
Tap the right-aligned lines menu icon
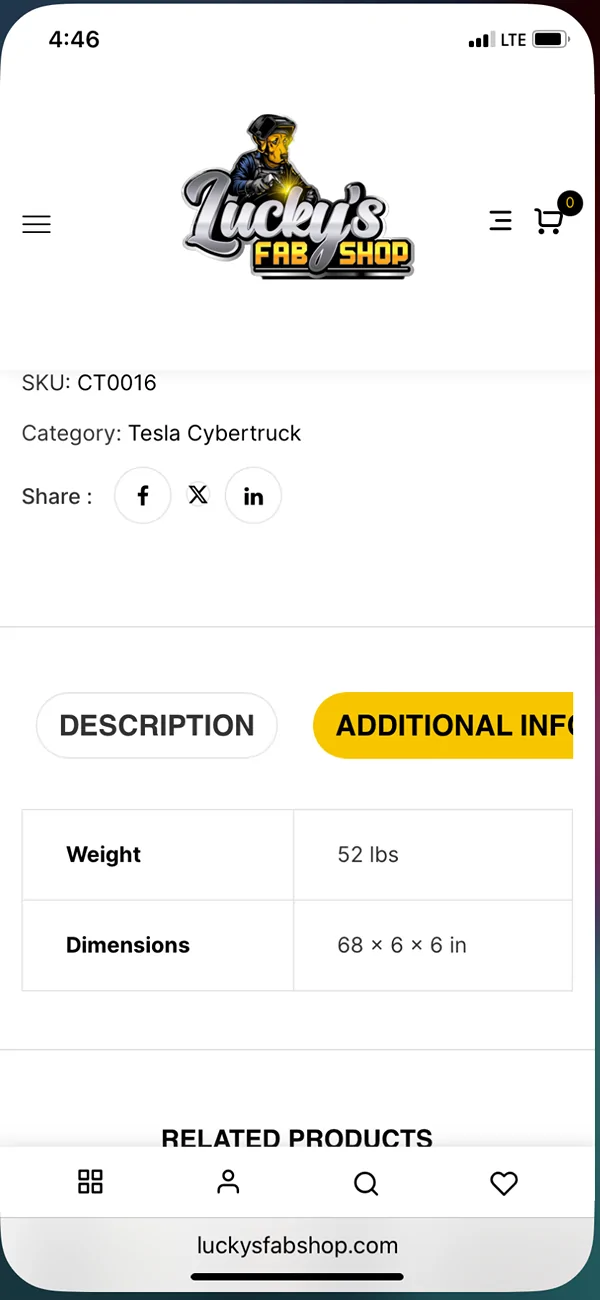(x=501, y=221)
